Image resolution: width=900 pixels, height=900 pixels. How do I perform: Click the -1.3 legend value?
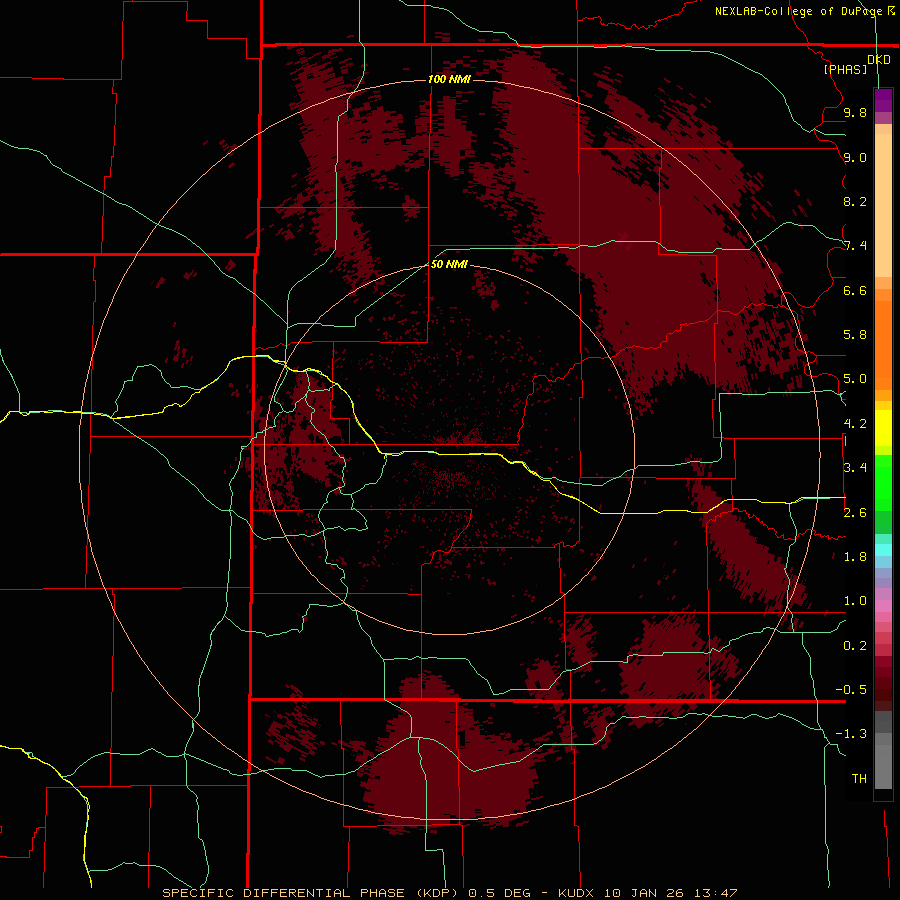tap(851, 734)
